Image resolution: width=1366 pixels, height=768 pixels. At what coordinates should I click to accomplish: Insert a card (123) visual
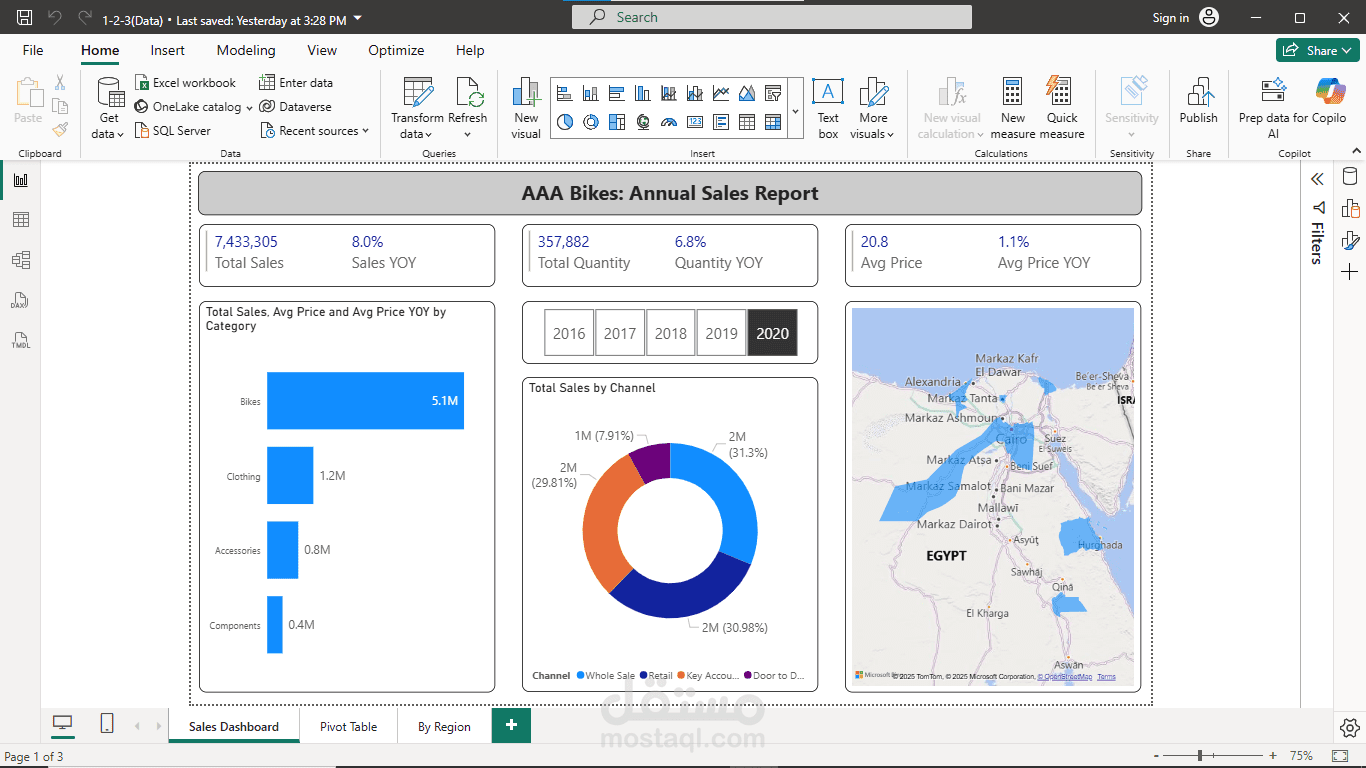(695, 122)
